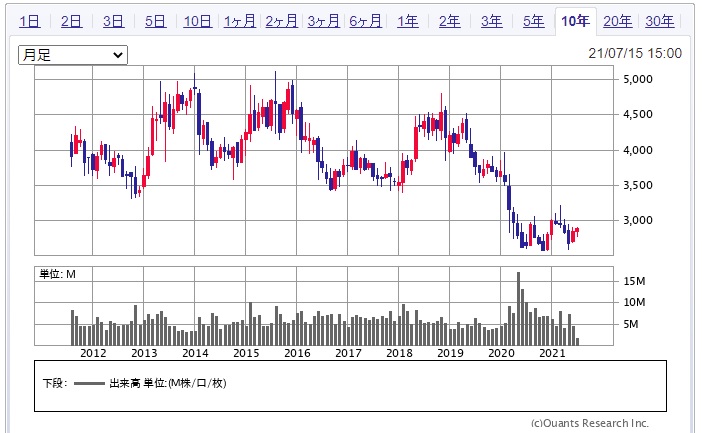This screenshot has width=702, height=433.
Task: Switch chart range to 10日
Action: tap(197, 21)
